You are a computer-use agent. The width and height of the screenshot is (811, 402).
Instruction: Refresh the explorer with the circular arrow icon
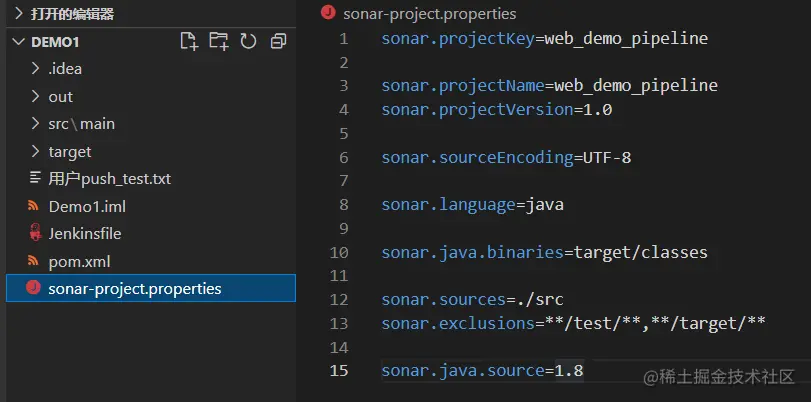(248, 41)
